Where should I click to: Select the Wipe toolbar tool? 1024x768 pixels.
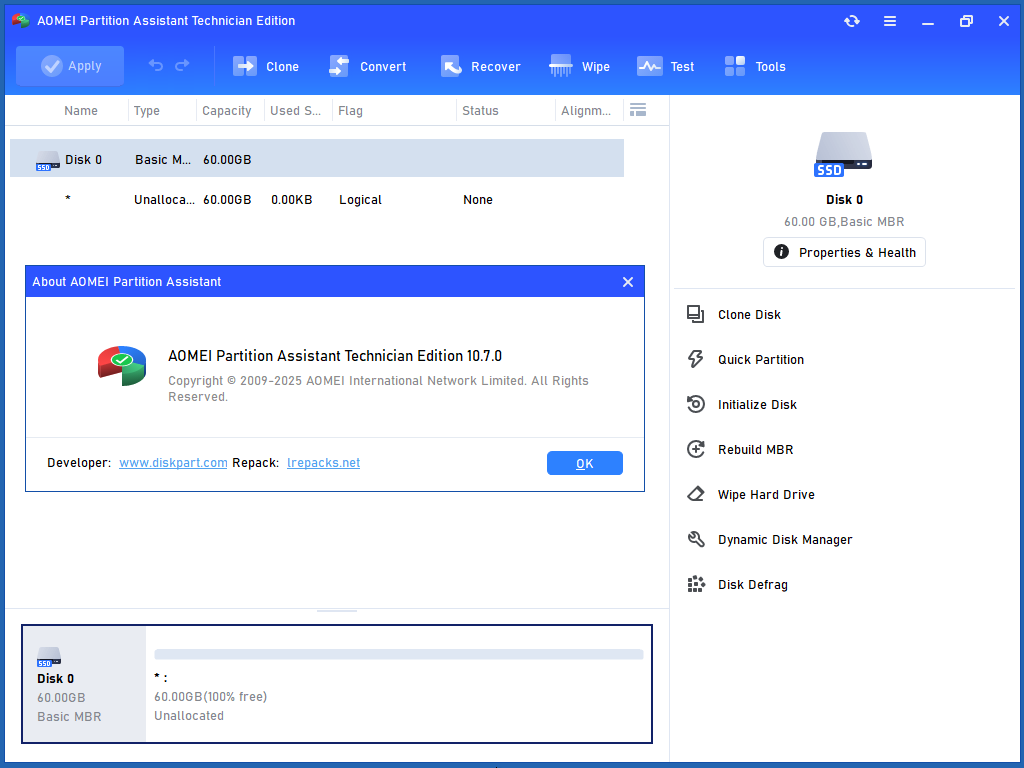point(580,66)
